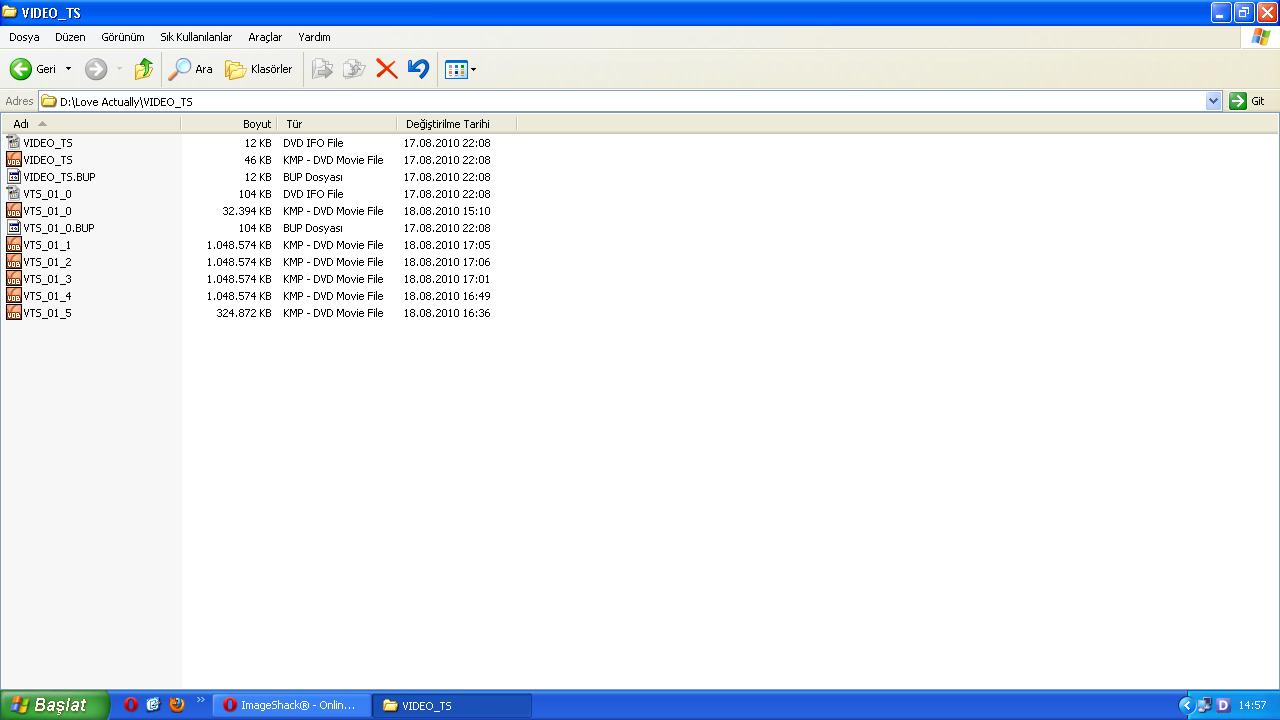The width and height of the screenshot is (1280, 720).
Task: Click the Internet Explorer quick launch icon
Action: point(153,705)
